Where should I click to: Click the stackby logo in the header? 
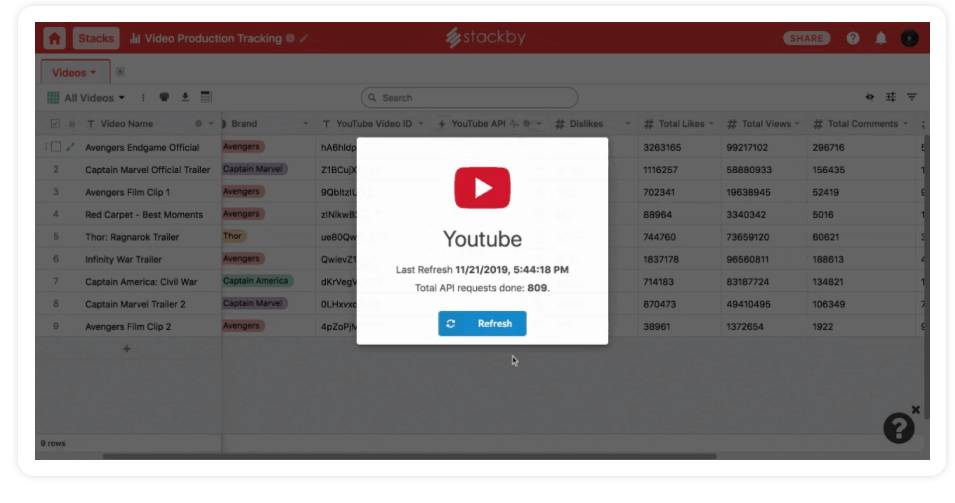coord(485,38)
